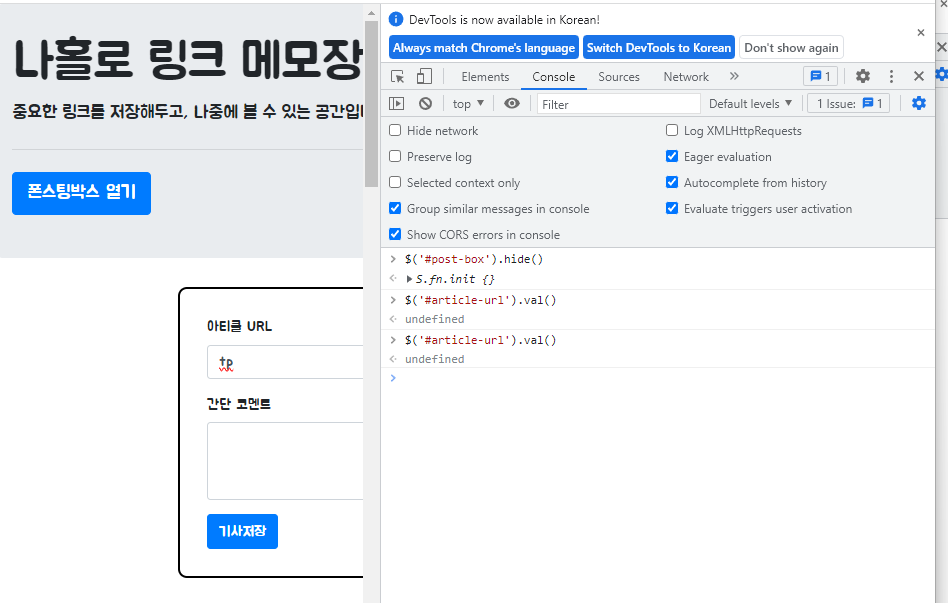Click the page vertical scrollbar thumb
Image resolution: width=948 pixels, height=603 pixels.
tap(371, 104)
